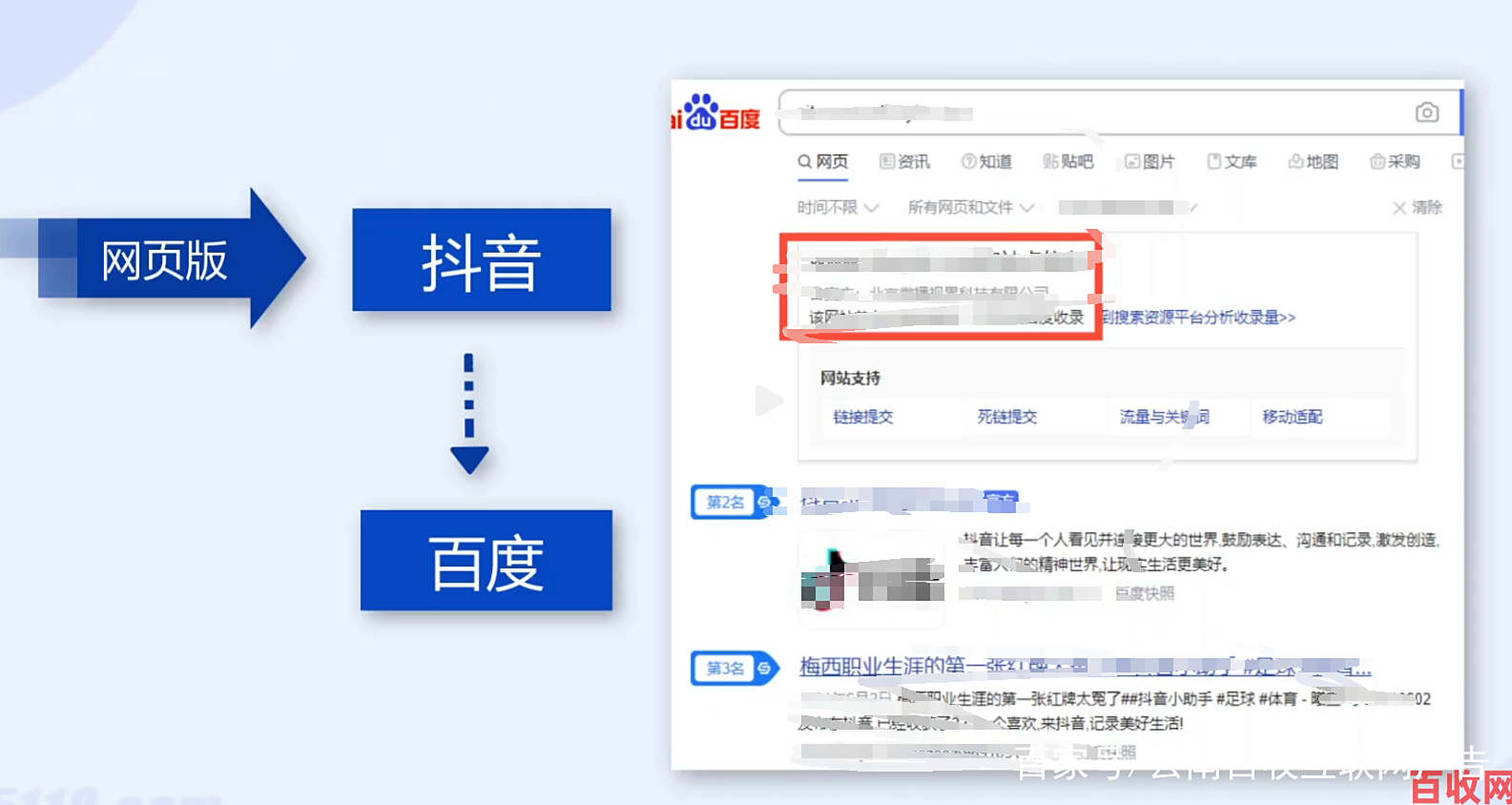1512x805 pixels.
Task: Click the 流量与关键词 link
Action: click(1164, 417)
